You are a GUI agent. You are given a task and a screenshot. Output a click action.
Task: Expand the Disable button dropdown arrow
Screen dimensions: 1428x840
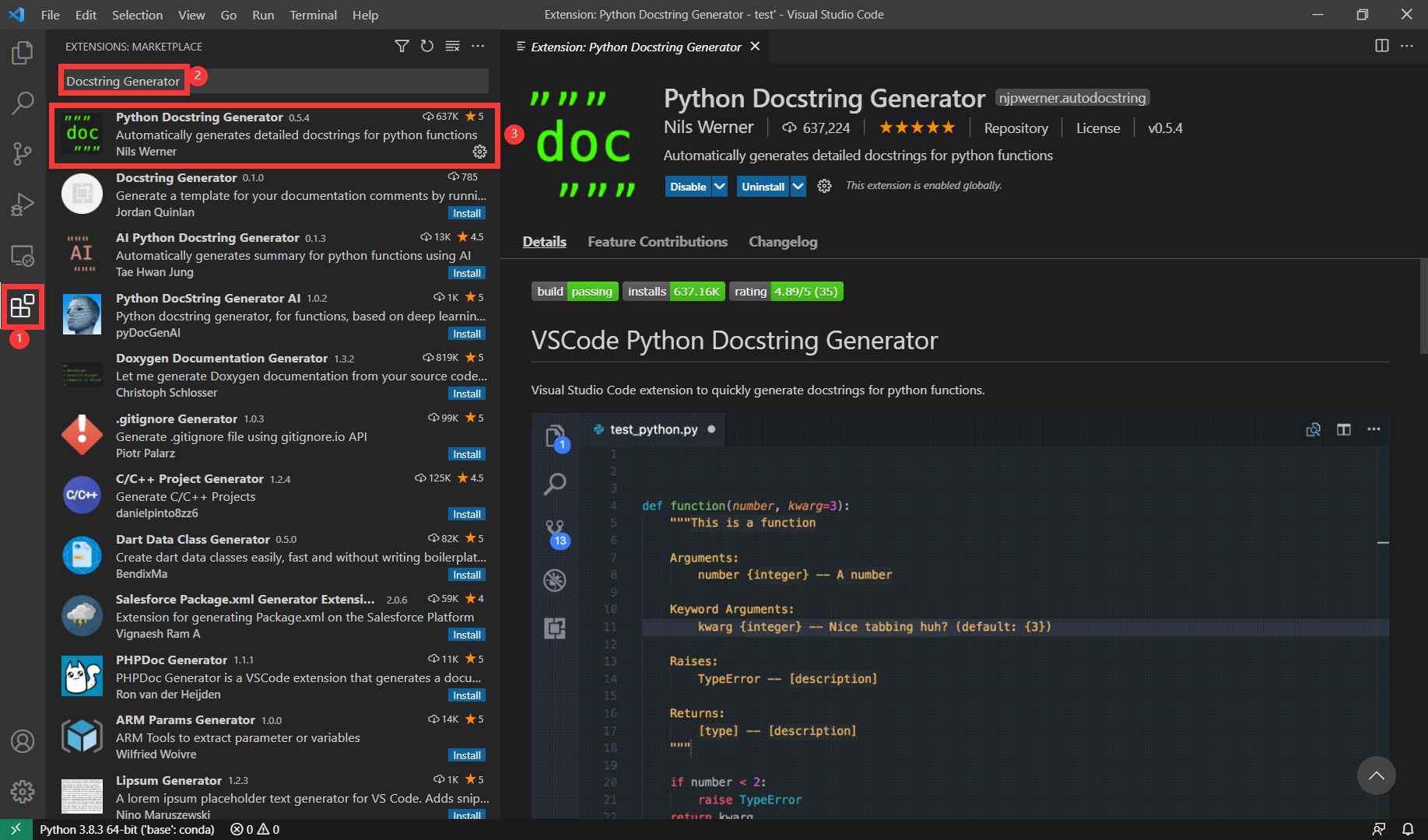tap(720, 186)
